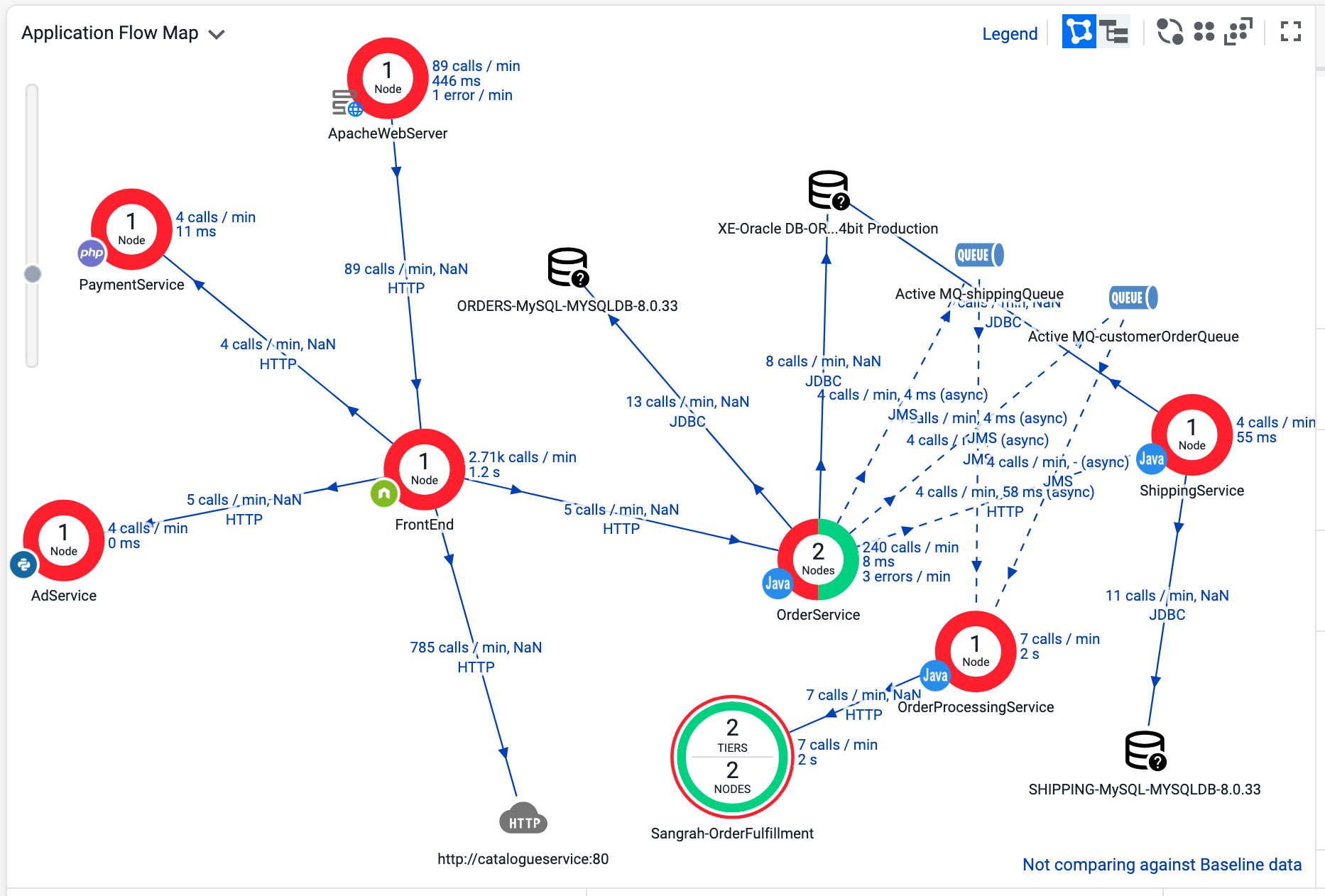Switch to tree list view
The height and width of the screenshot is (896, 1325).
point(1113,32)
